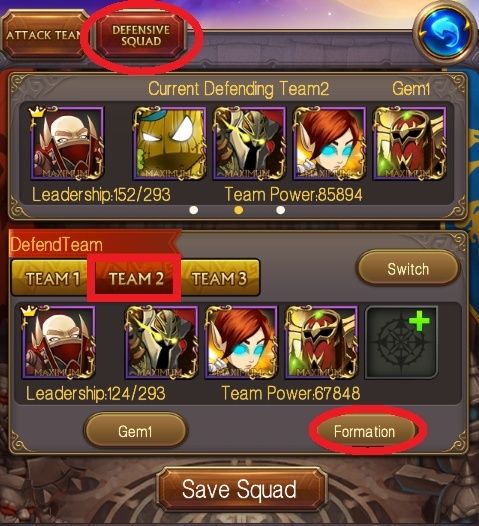This screenshot has width=479, height=526.
Task: Tap the blue swirl return icon
Action: click(x=445, y=34)
